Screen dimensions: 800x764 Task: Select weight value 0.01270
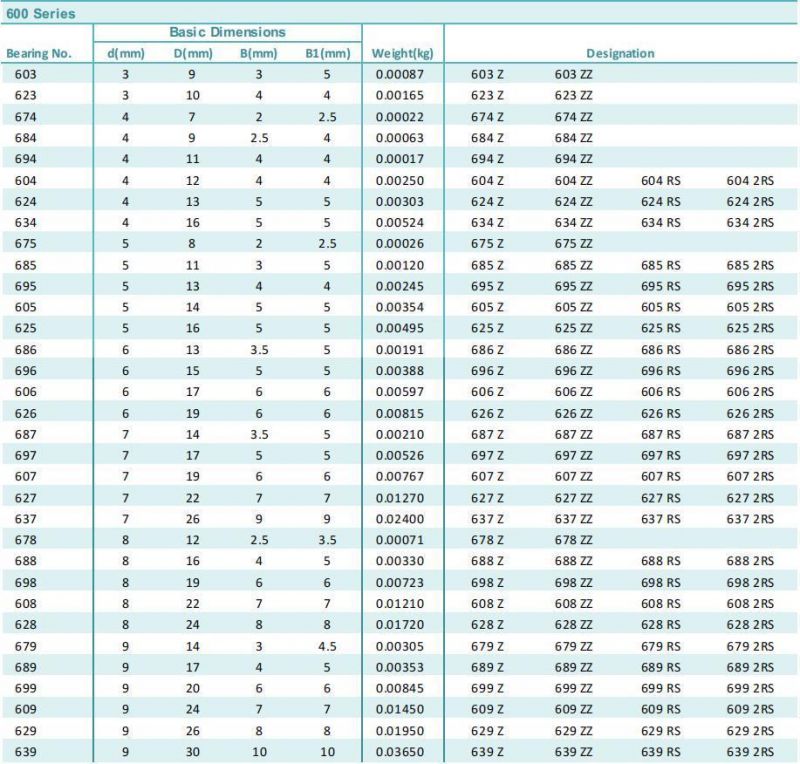(400, 498)
